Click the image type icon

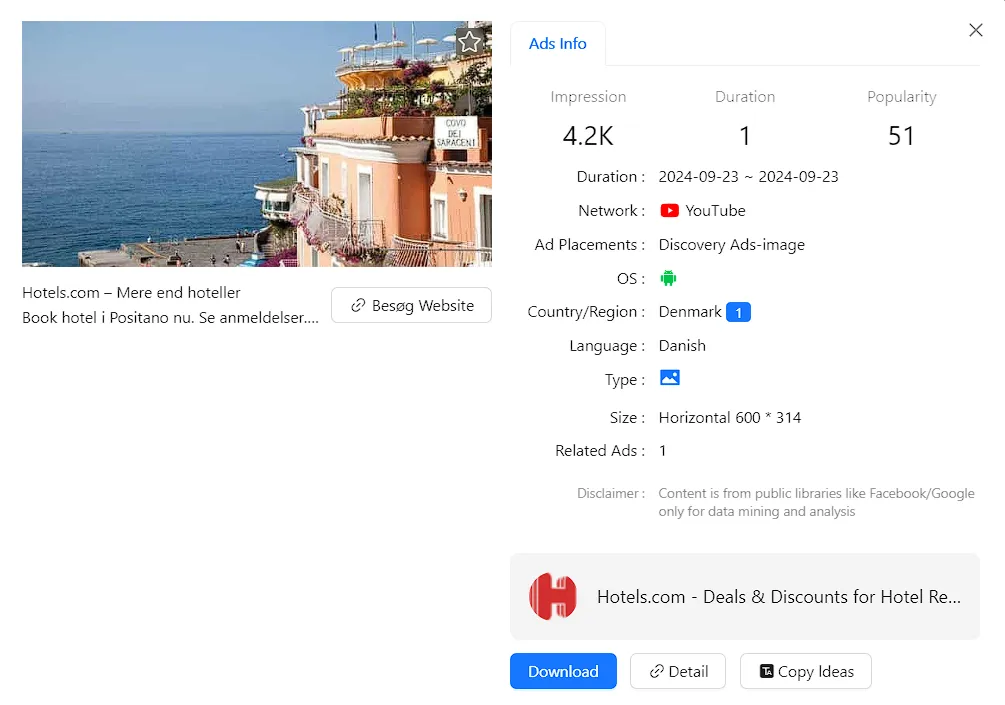tap(669, 378)
